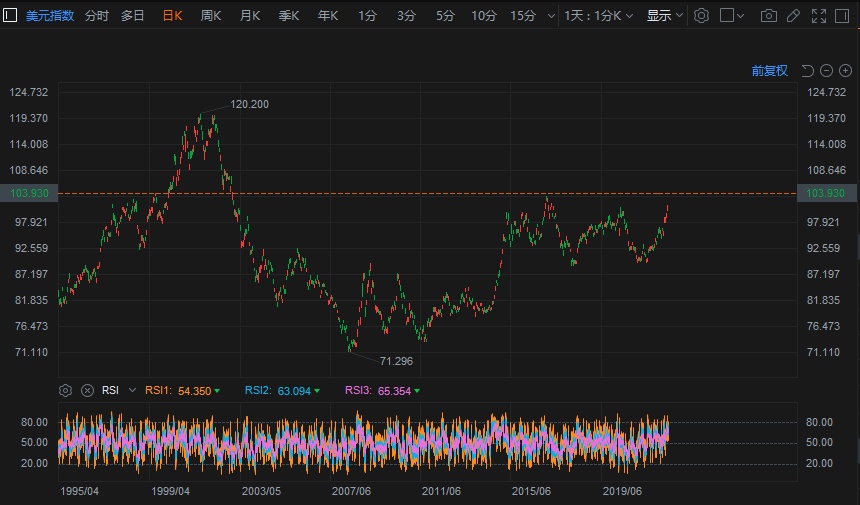Switch to the 分时 intraday tab
Screen dimensions: 860x505
(97, 16)
